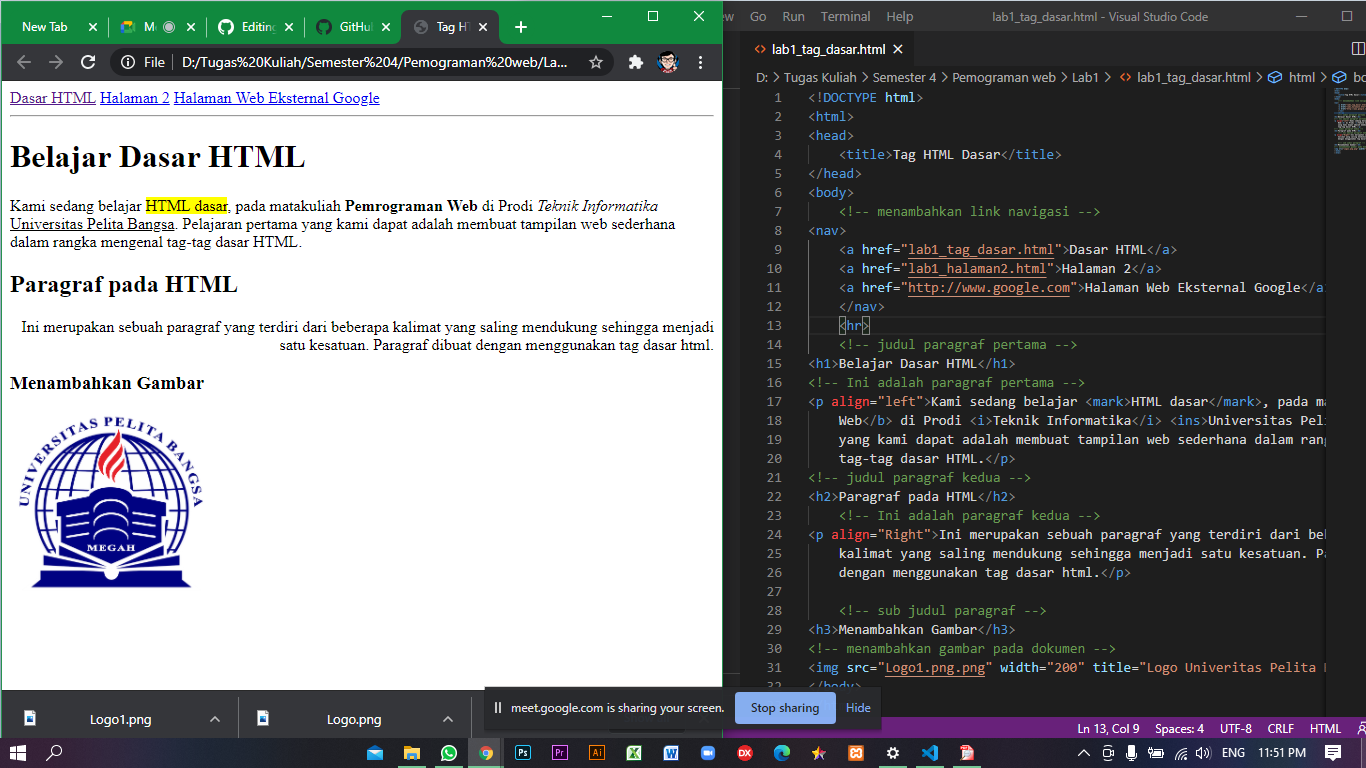
Task: Open the Go menu in VS Code
Action: (758, 16)
